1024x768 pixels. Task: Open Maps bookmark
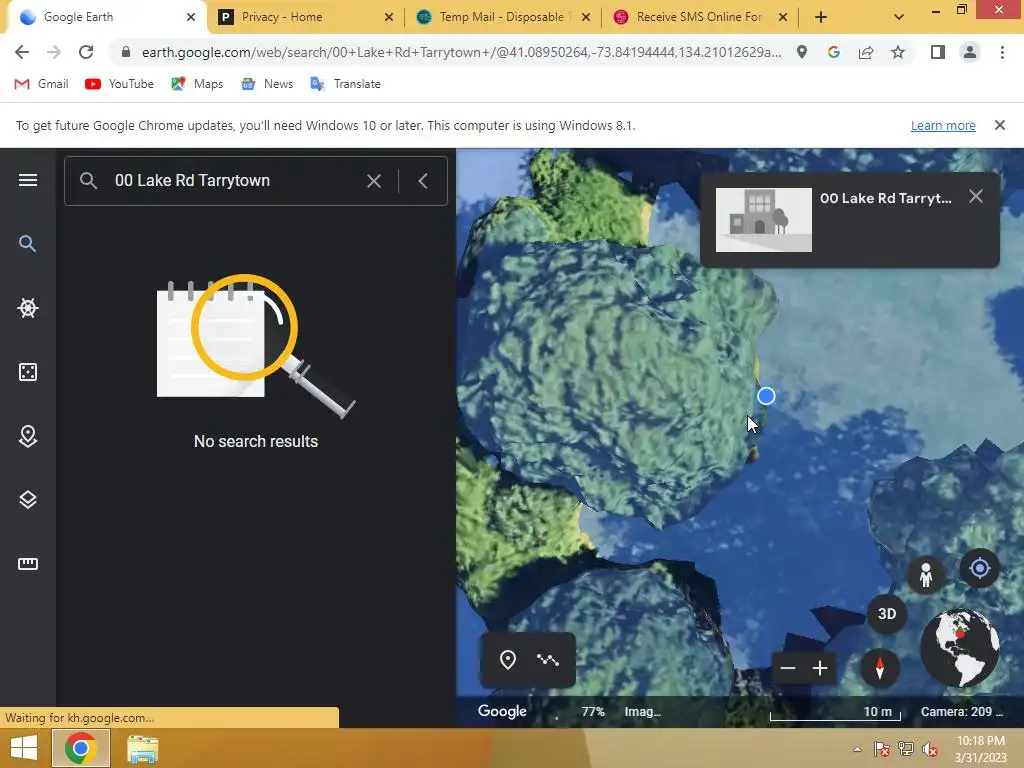pyautogui.click(x=197, y=84)
